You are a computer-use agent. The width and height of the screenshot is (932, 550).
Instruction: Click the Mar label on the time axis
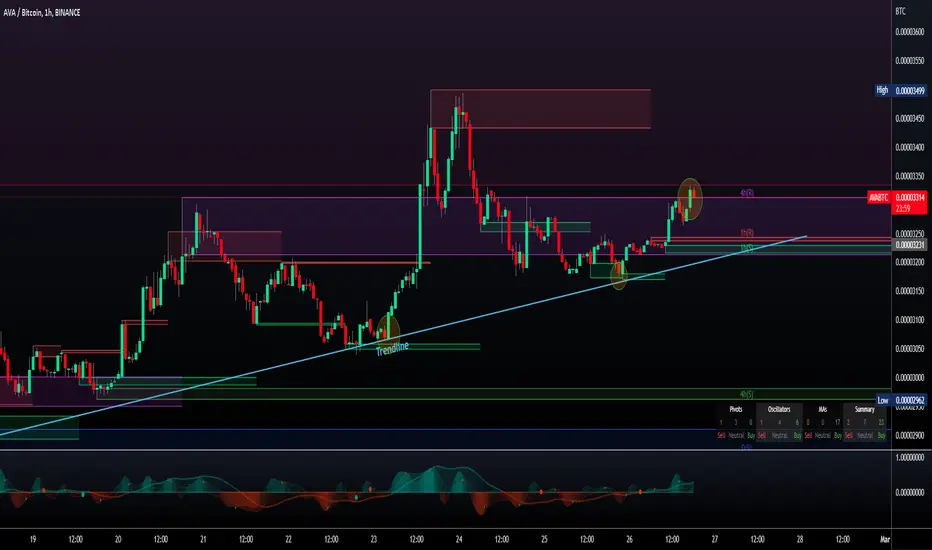coord(884,539)
